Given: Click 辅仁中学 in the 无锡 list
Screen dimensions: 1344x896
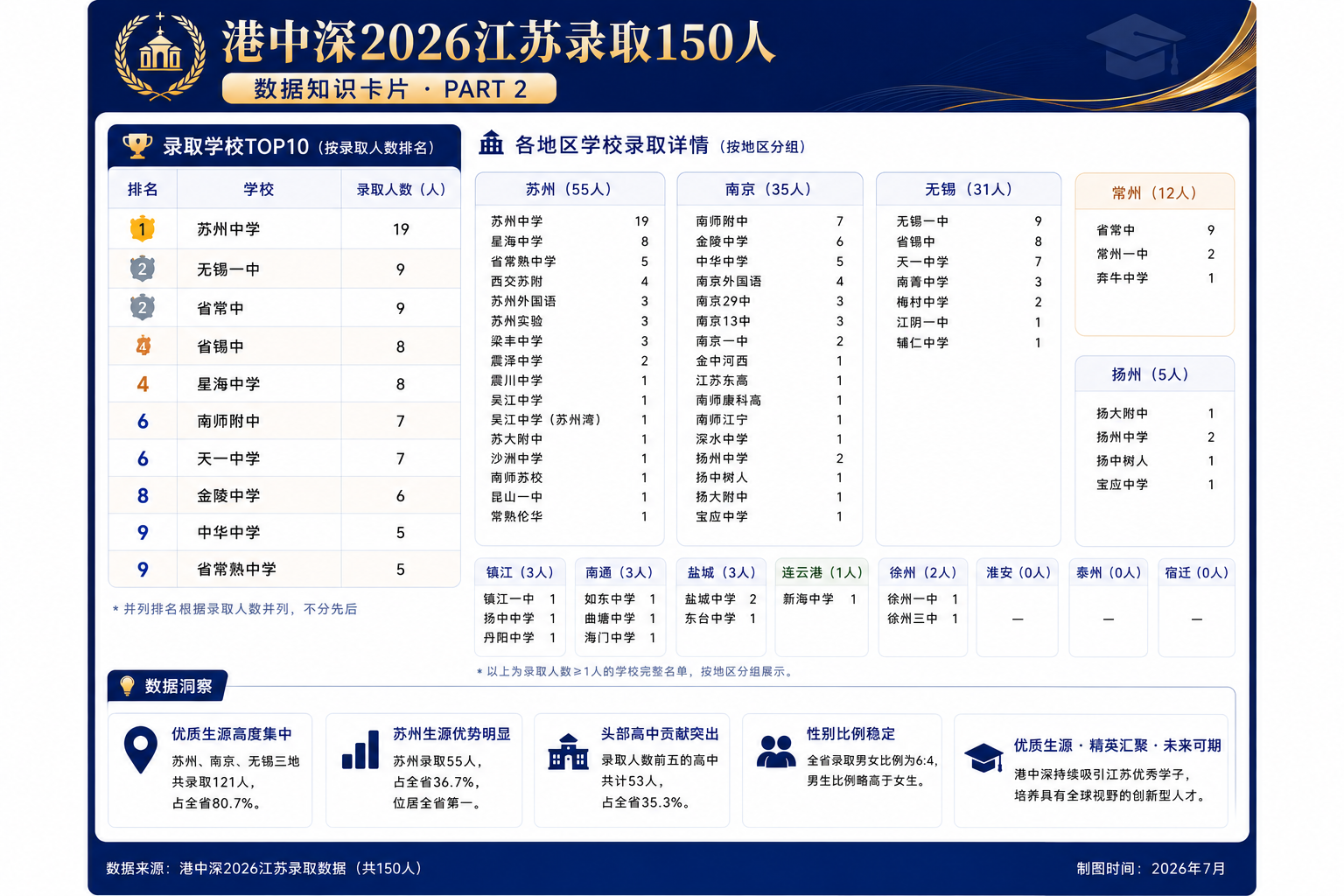Looking at the screenshot, I should pos(922,343).
